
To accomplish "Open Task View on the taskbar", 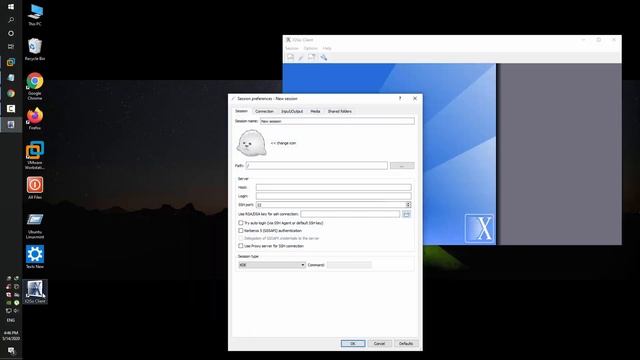I will tap(11, 47).
